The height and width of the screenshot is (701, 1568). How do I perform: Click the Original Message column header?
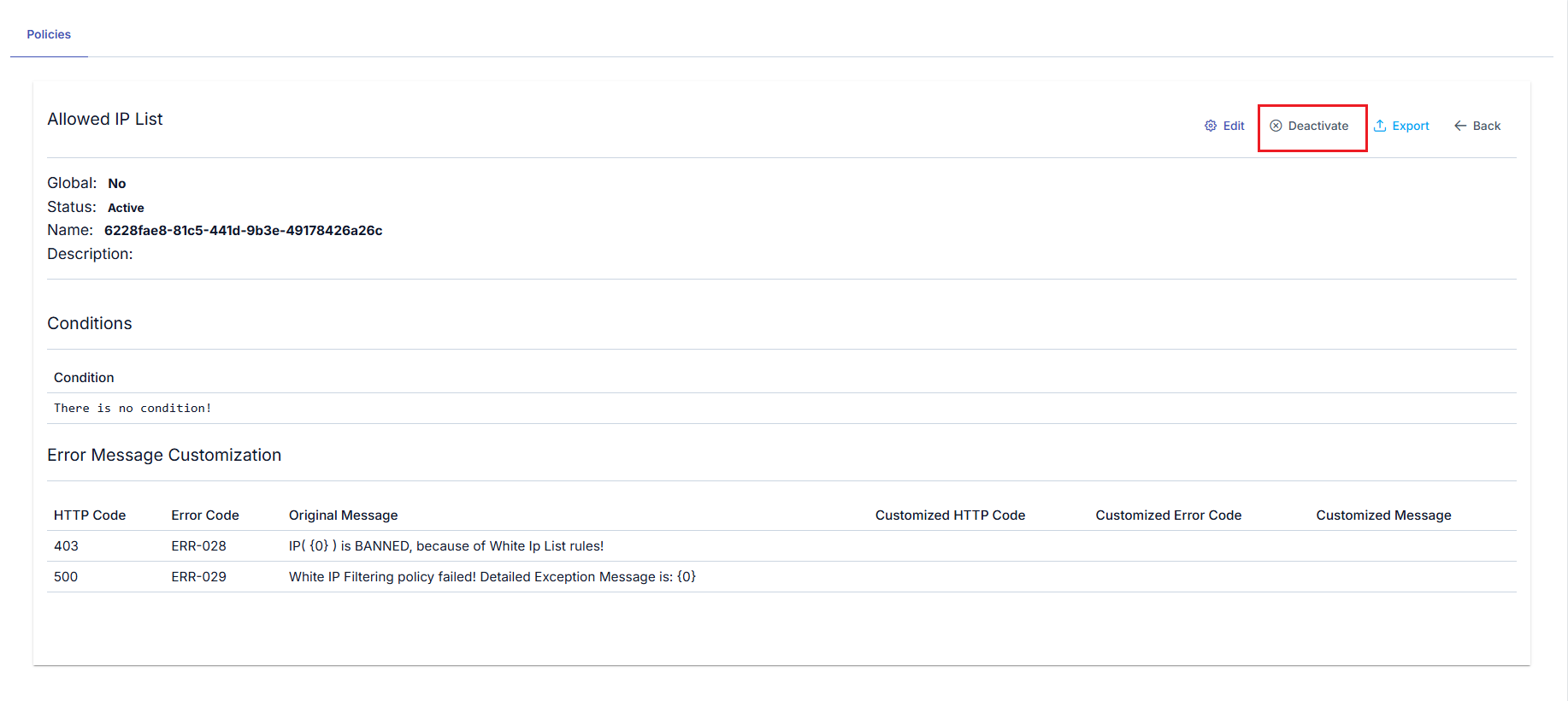(x=344, y=515)
